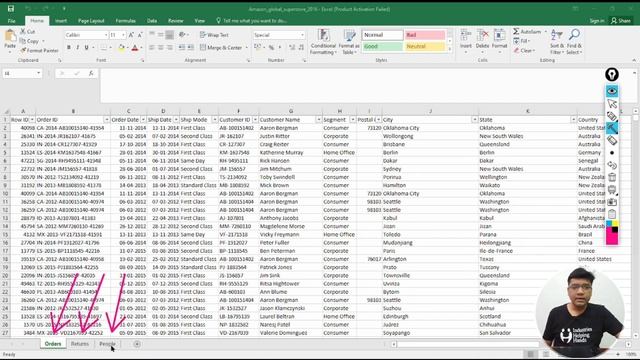Click the Cut scissors command
Screen dimensions: 640x360
click(x=27, y=31)
